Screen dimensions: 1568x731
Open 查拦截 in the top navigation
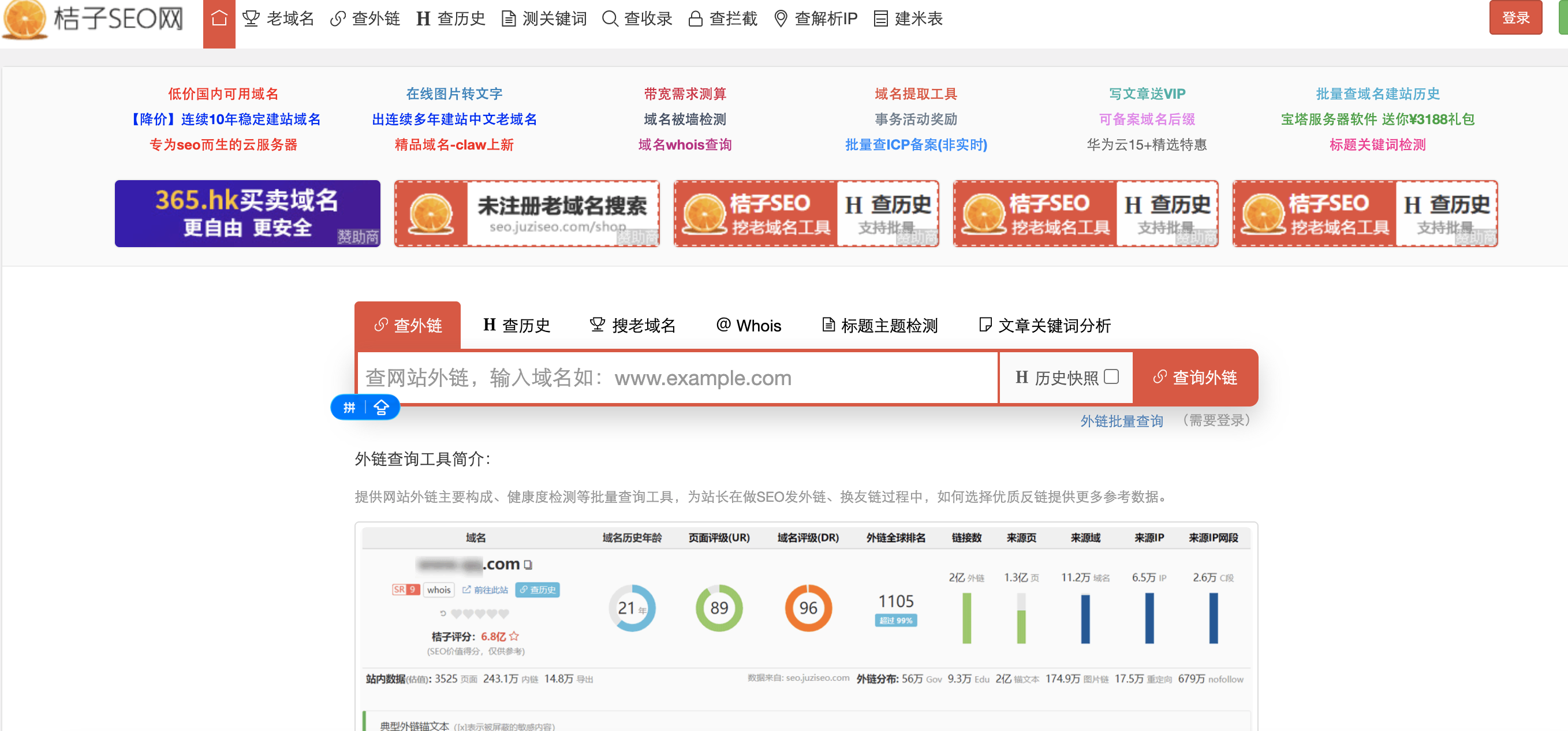point(723,19)
